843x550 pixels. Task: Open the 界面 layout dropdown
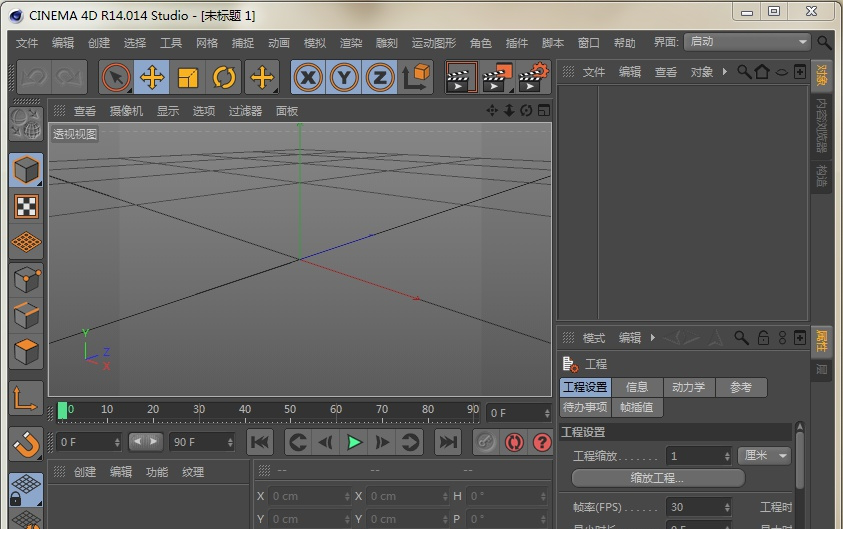(747, 42)
